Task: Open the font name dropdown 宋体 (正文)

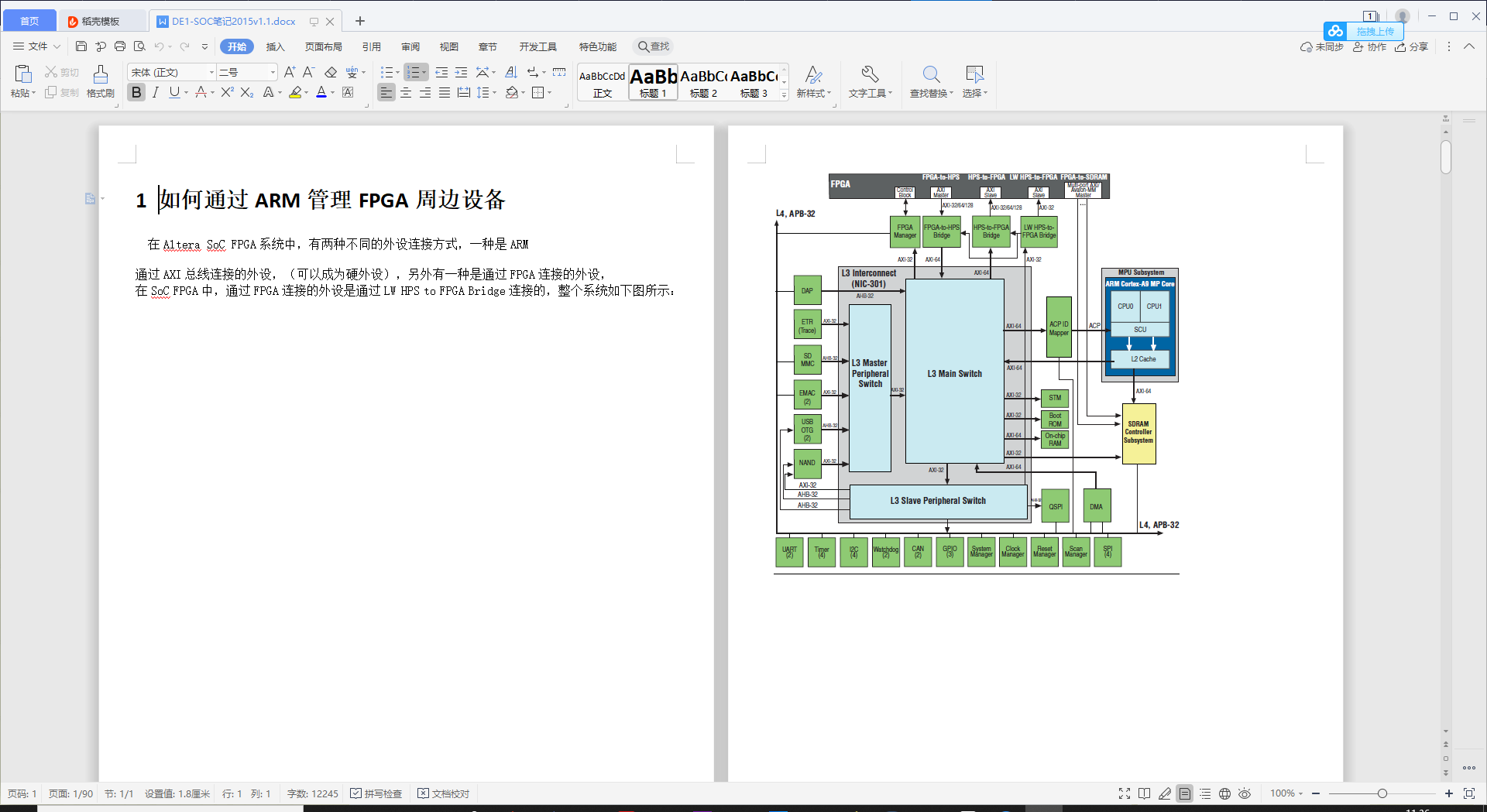Action: click(211, 72)
